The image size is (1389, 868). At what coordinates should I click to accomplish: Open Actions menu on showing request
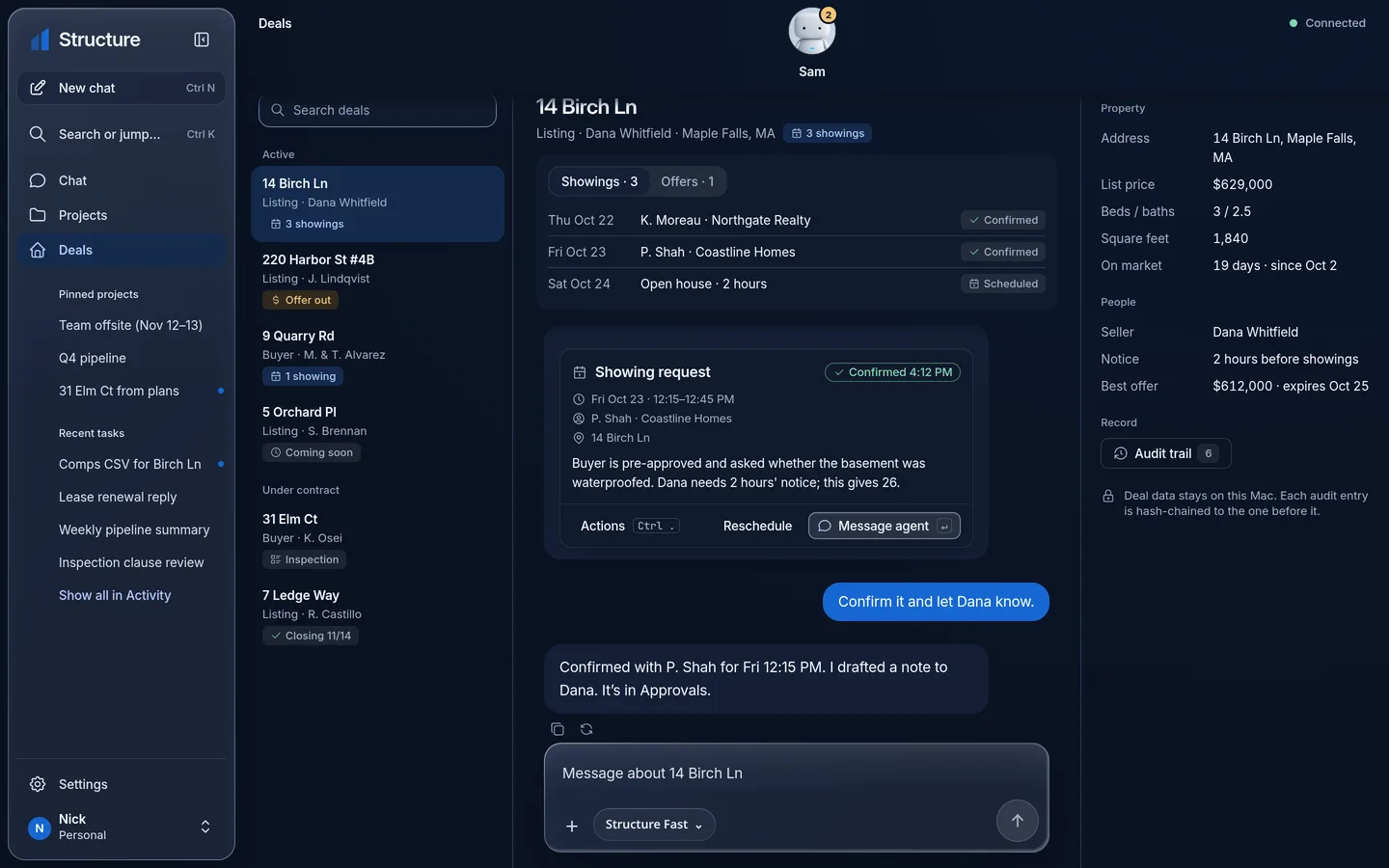pyautogui.click(x=629, y=526)
